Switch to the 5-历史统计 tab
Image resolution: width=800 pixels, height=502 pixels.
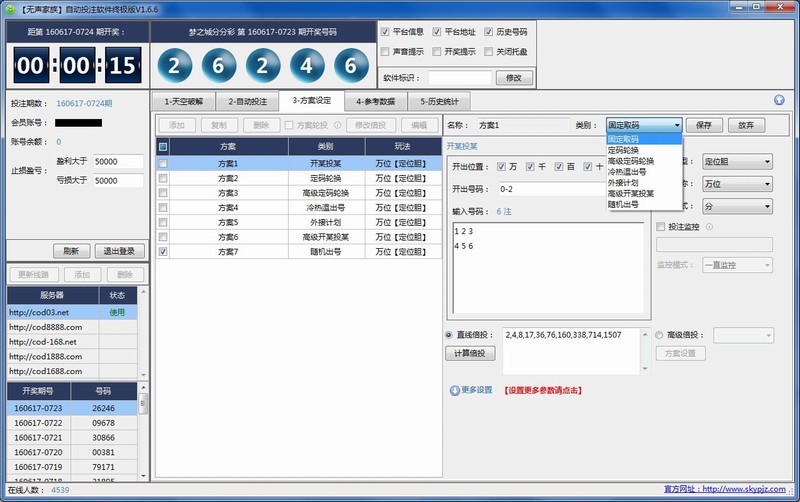click(x=440, y=101)
